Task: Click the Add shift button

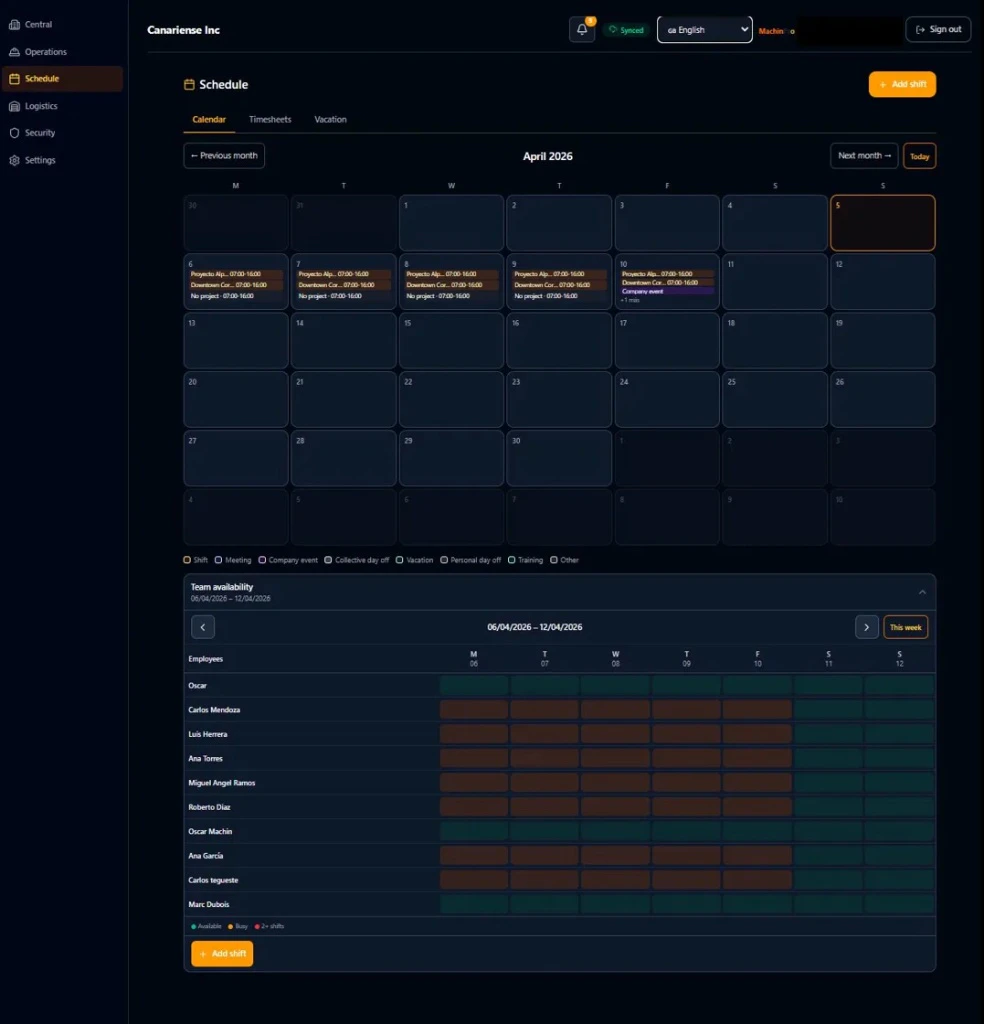Action: 902,84
